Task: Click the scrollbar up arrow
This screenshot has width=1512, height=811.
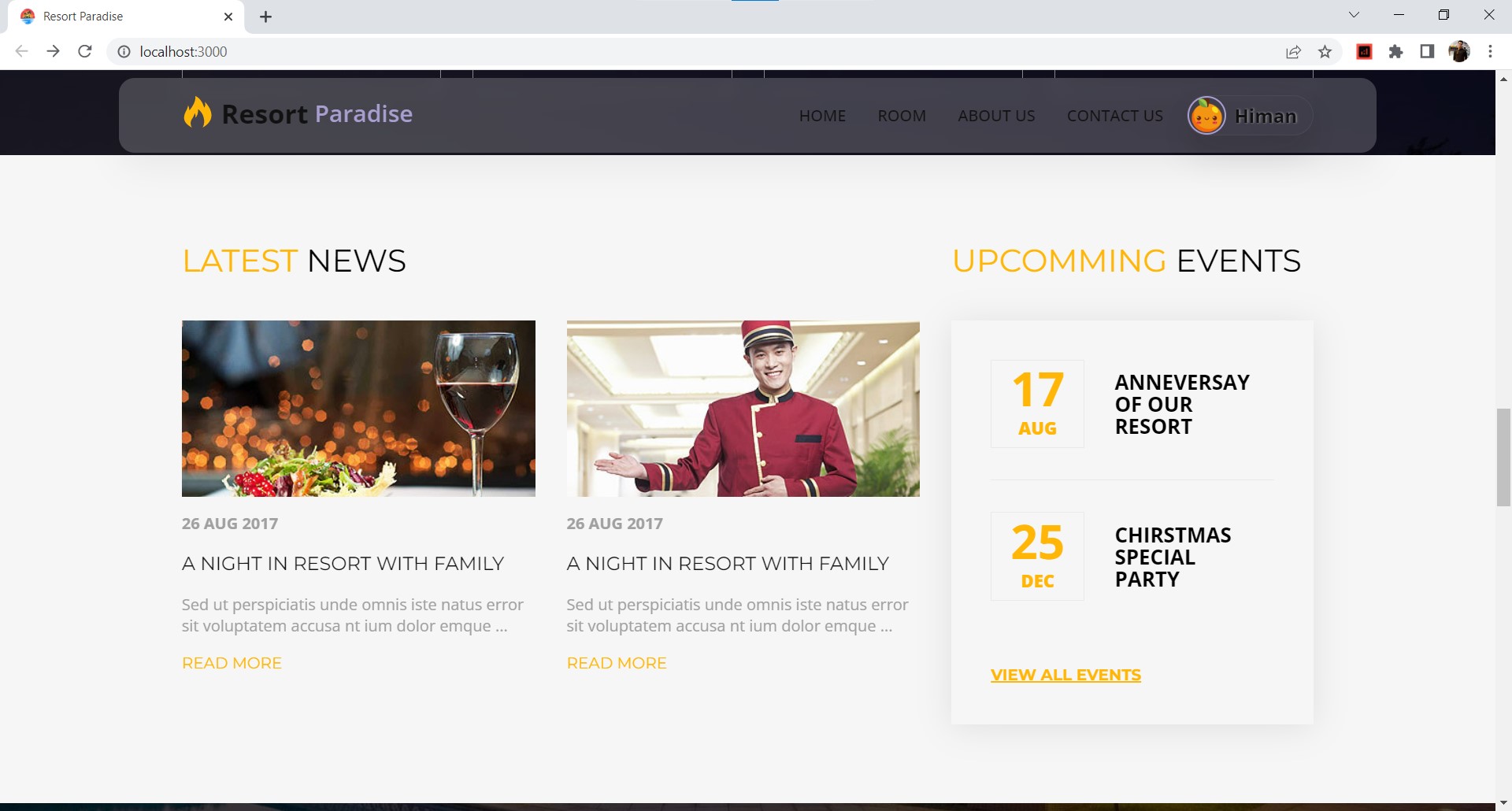Action: (1503, 79)
